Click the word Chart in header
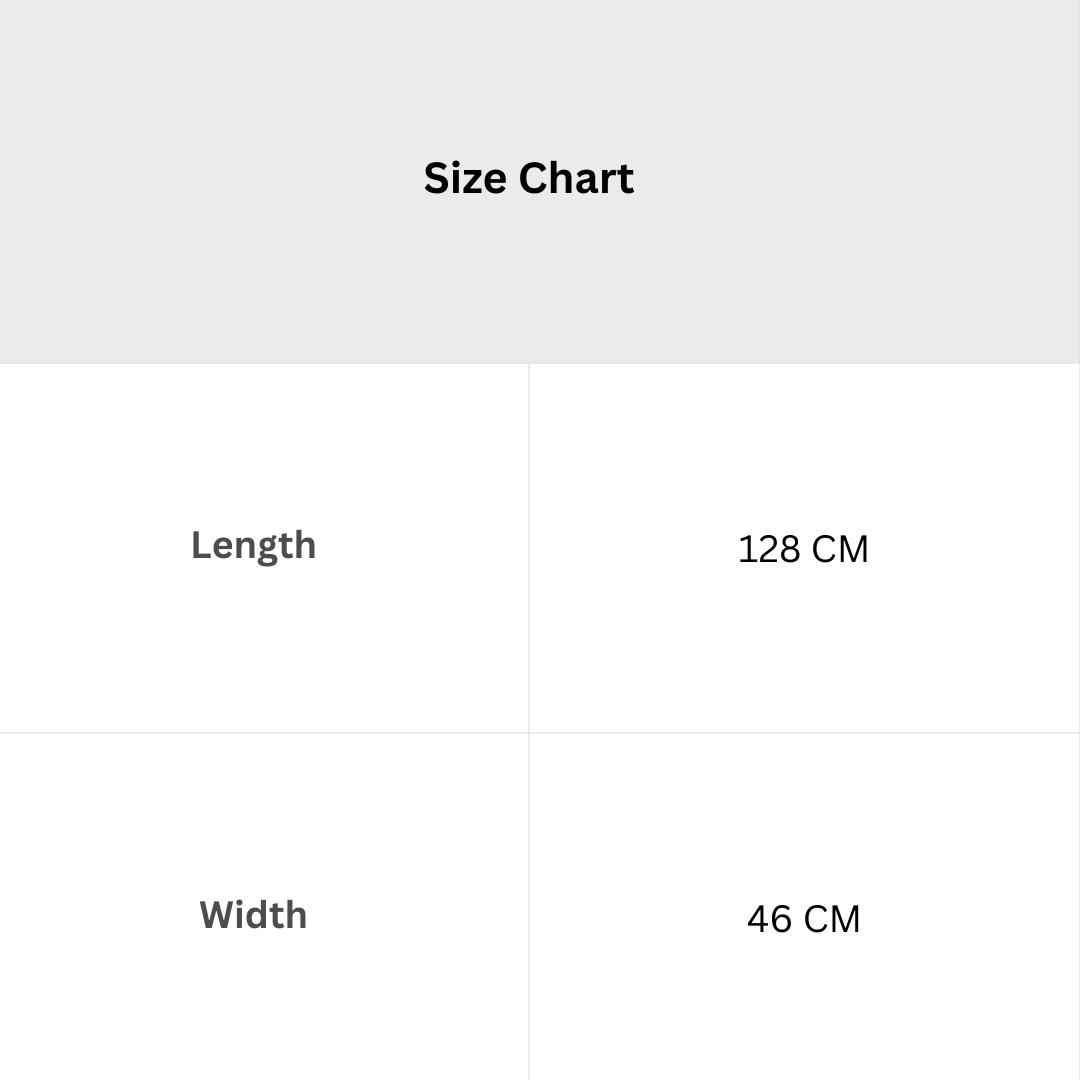The height and width of the screenshot is (1080, 1080). pyautogui.click(x=577, y=178)
